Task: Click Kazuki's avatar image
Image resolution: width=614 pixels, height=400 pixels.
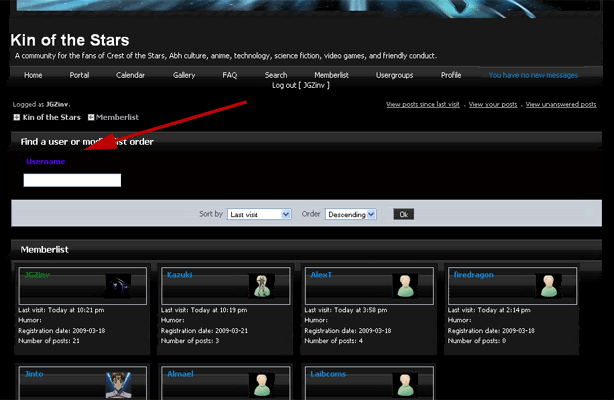Action: (x=262, y=286)
